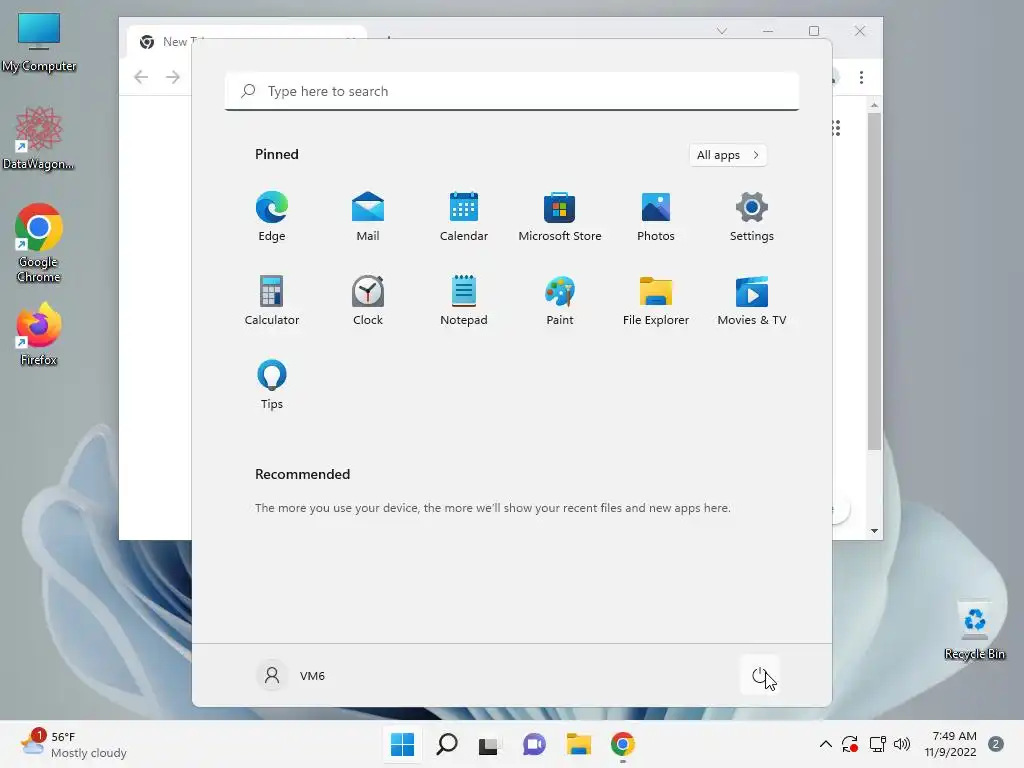Minimize the Chrome window
1024x768 pixels.
[768, 31]
